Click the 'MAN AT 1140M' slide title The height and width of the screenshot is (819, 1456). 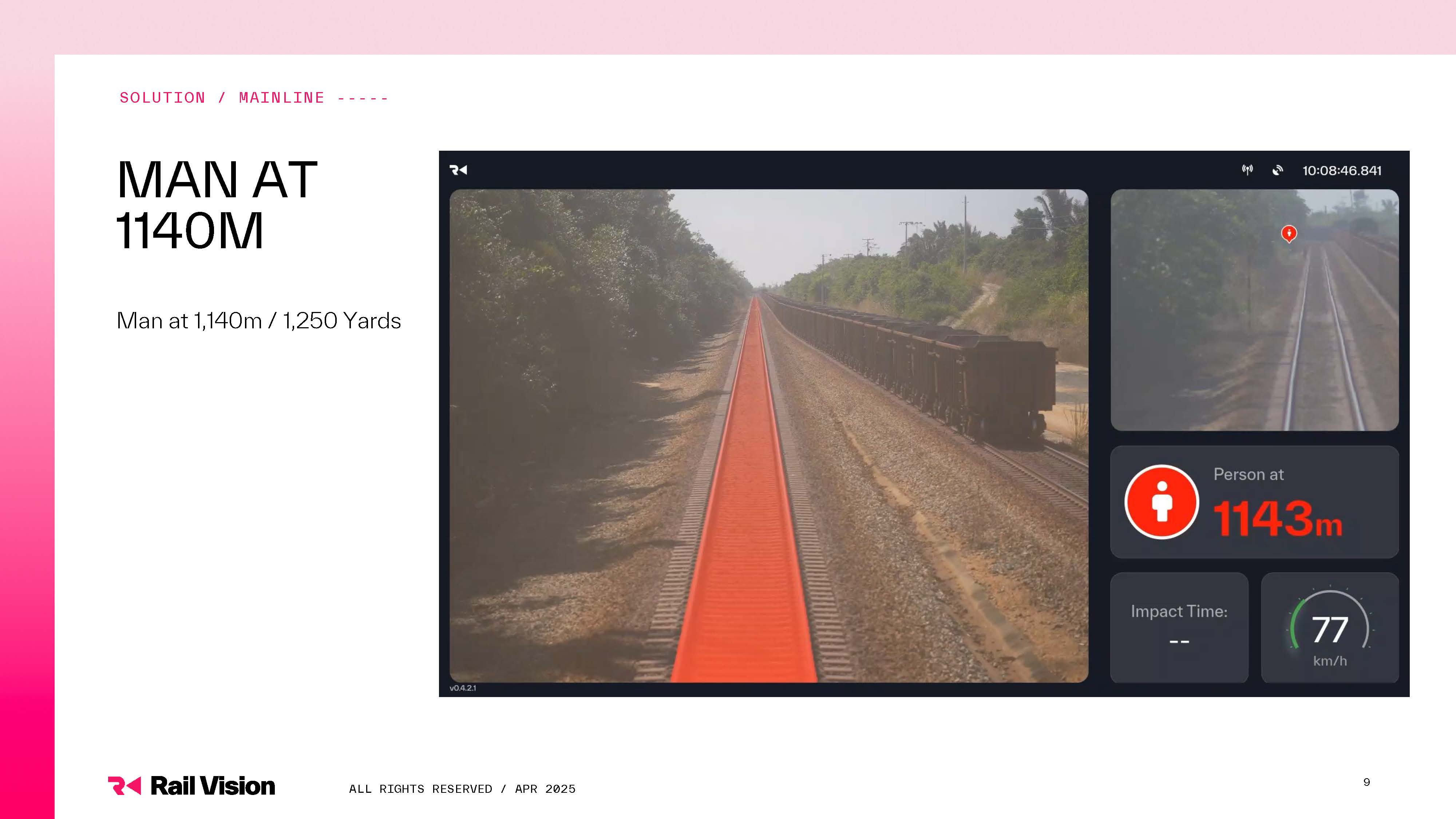tap(217, 205)
